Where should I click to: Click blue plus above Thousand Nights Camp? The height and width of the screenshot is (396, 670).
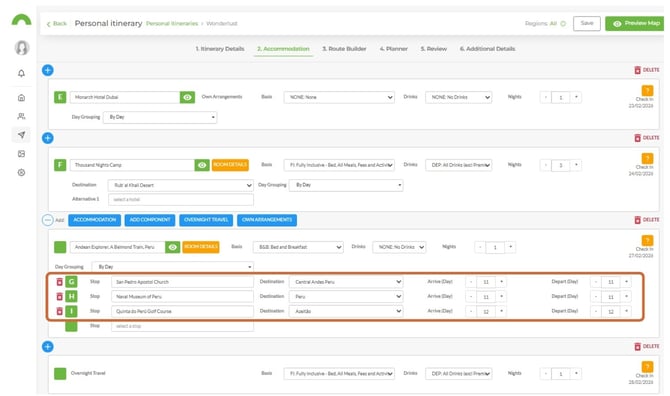pos(48,138)
